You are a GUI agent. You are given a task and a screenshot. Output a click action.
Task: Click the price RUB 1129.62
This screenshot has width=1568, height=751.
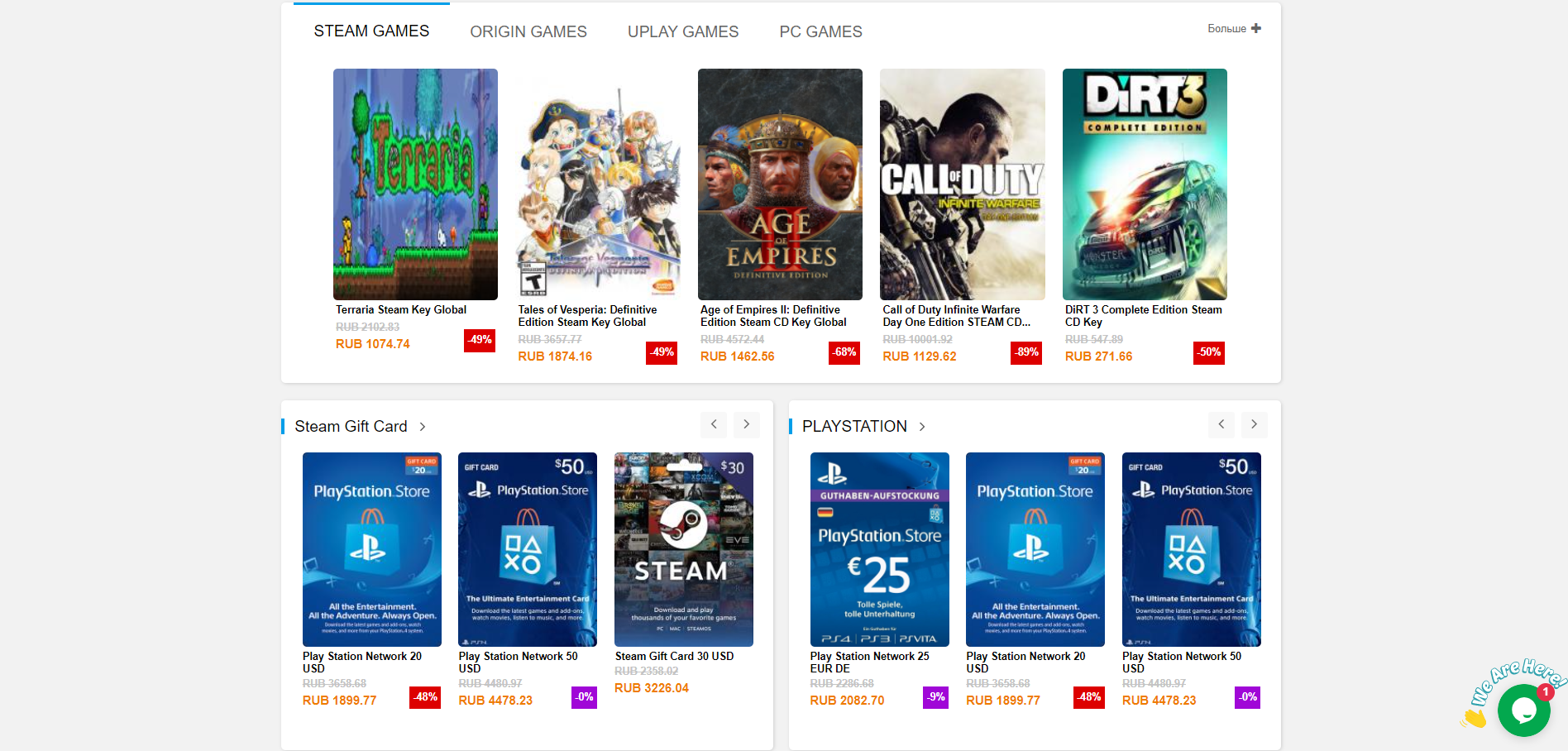920,356
